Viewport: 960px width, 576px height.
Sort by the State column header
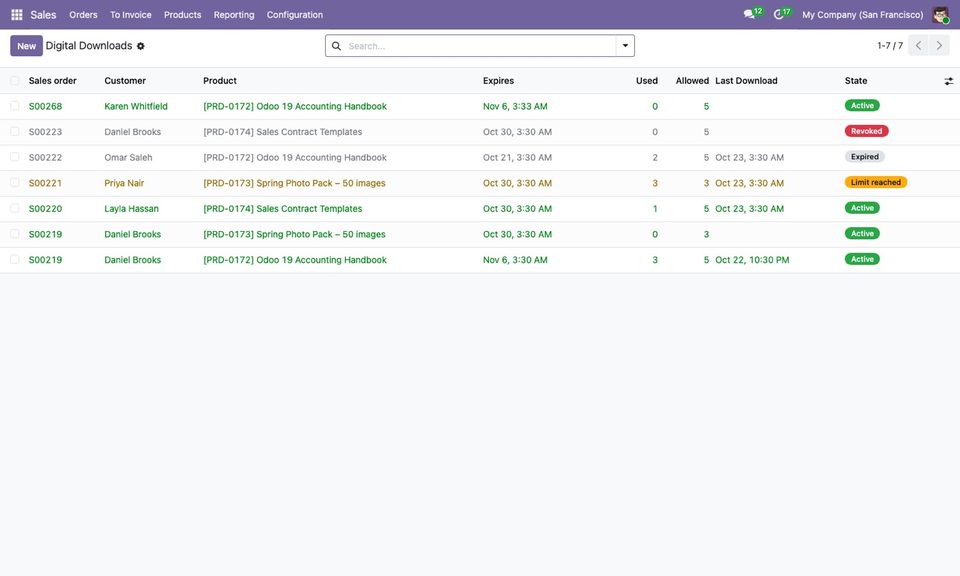pyautogui.click(x=856, y=81)
